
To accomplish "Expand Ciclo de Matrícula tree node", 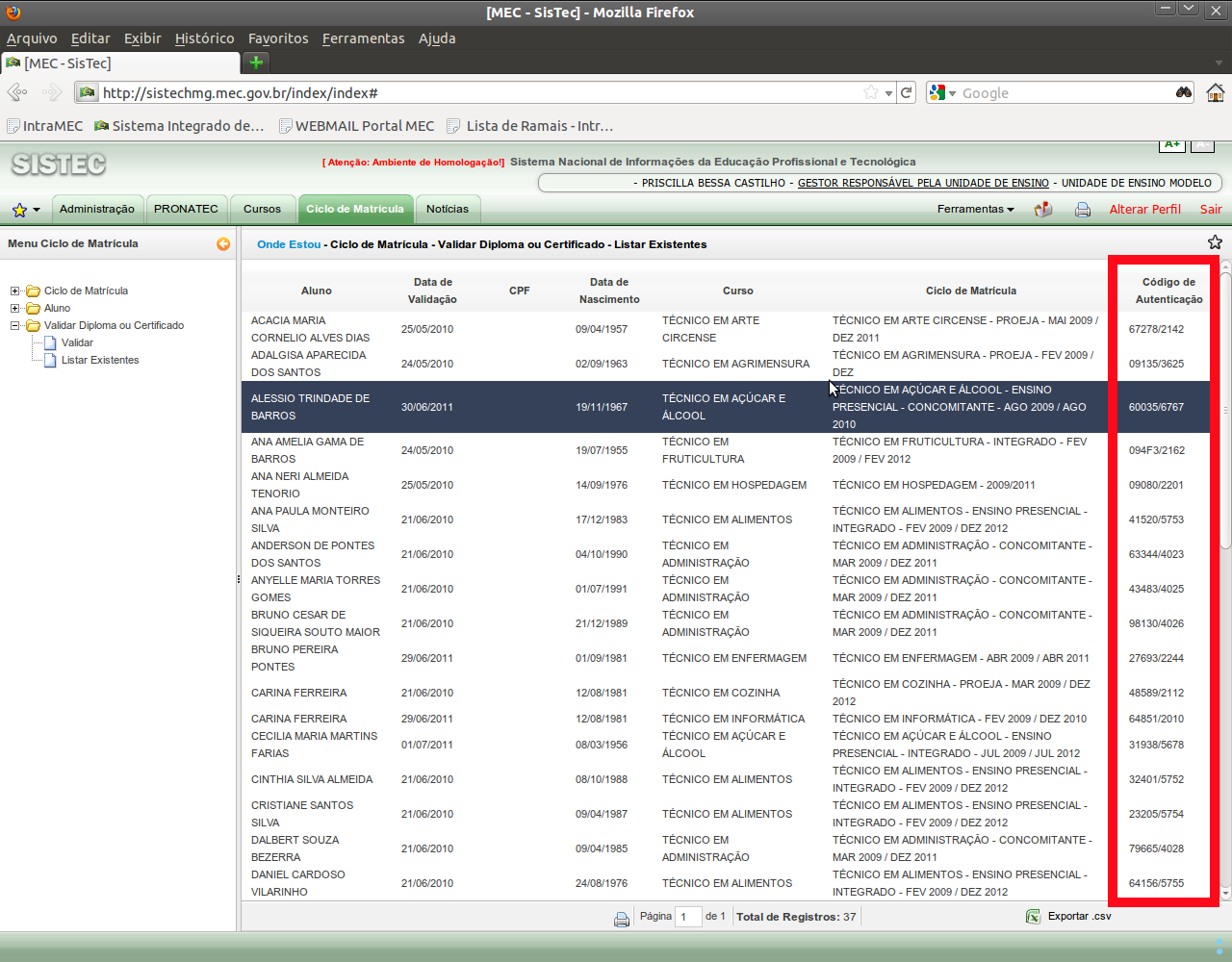I will (15, 291).
